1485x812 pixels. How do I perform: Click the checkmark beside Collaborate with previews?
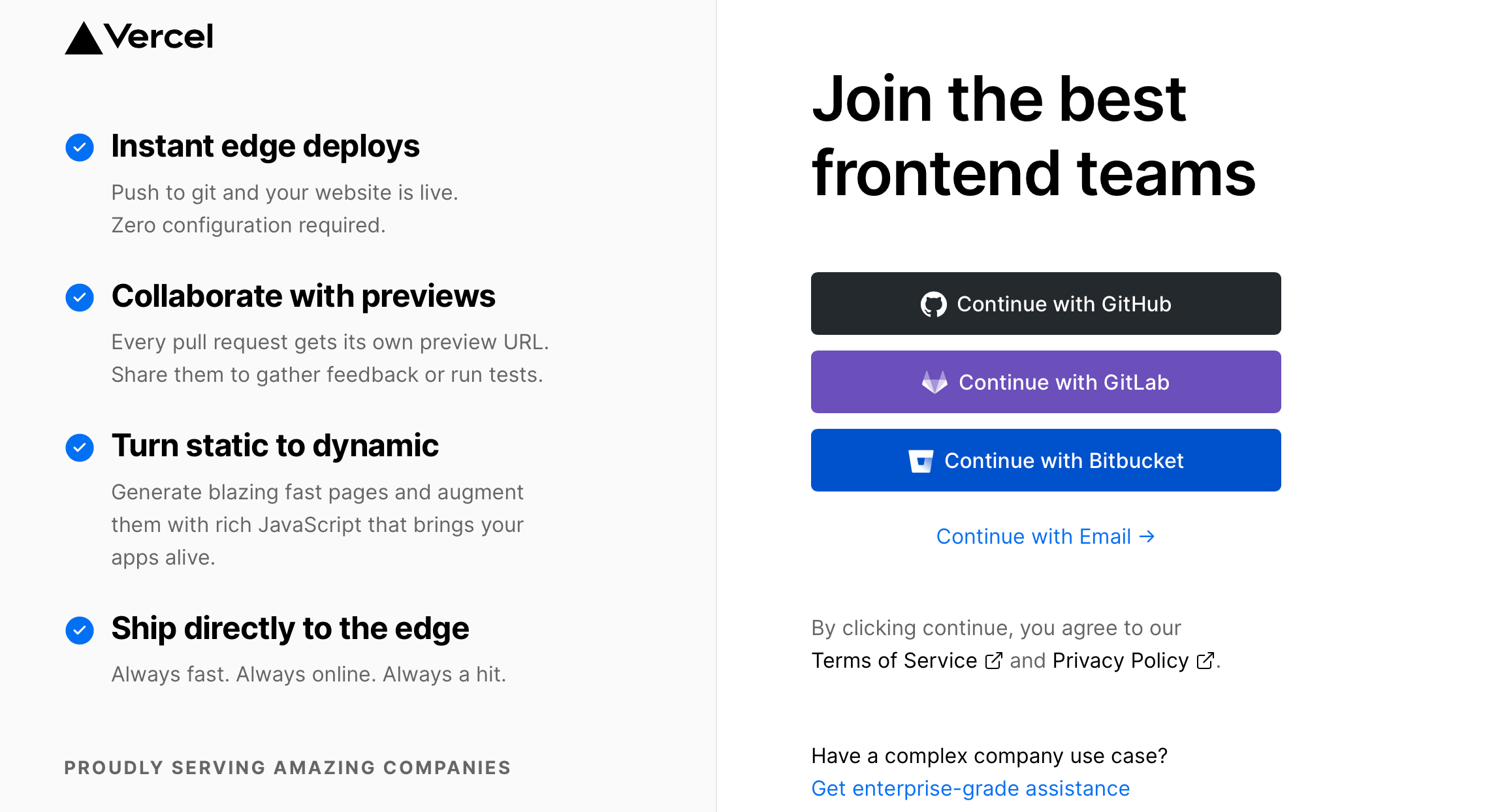click(80, 298)
